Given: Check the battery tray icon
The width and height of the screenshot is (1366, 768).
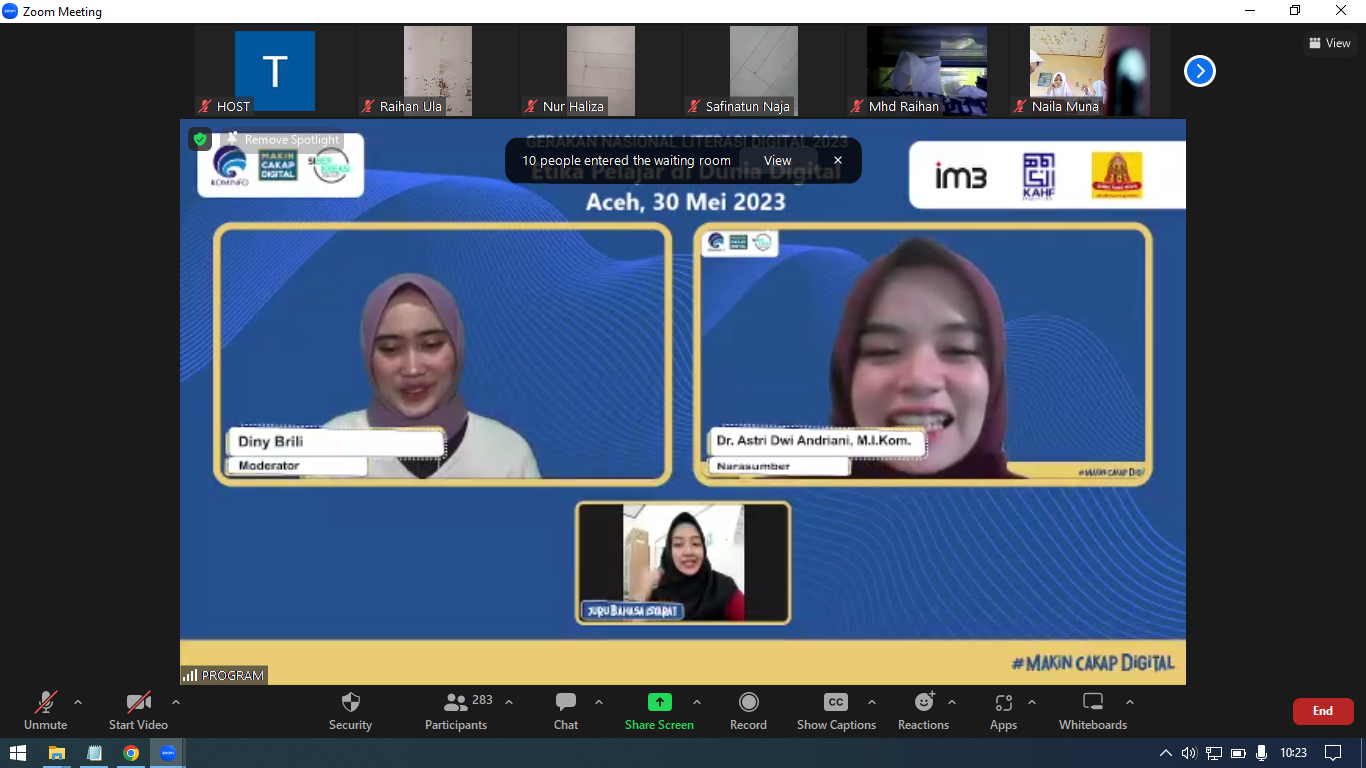Looking at the screenshot, I should (x=1238, y=753).
